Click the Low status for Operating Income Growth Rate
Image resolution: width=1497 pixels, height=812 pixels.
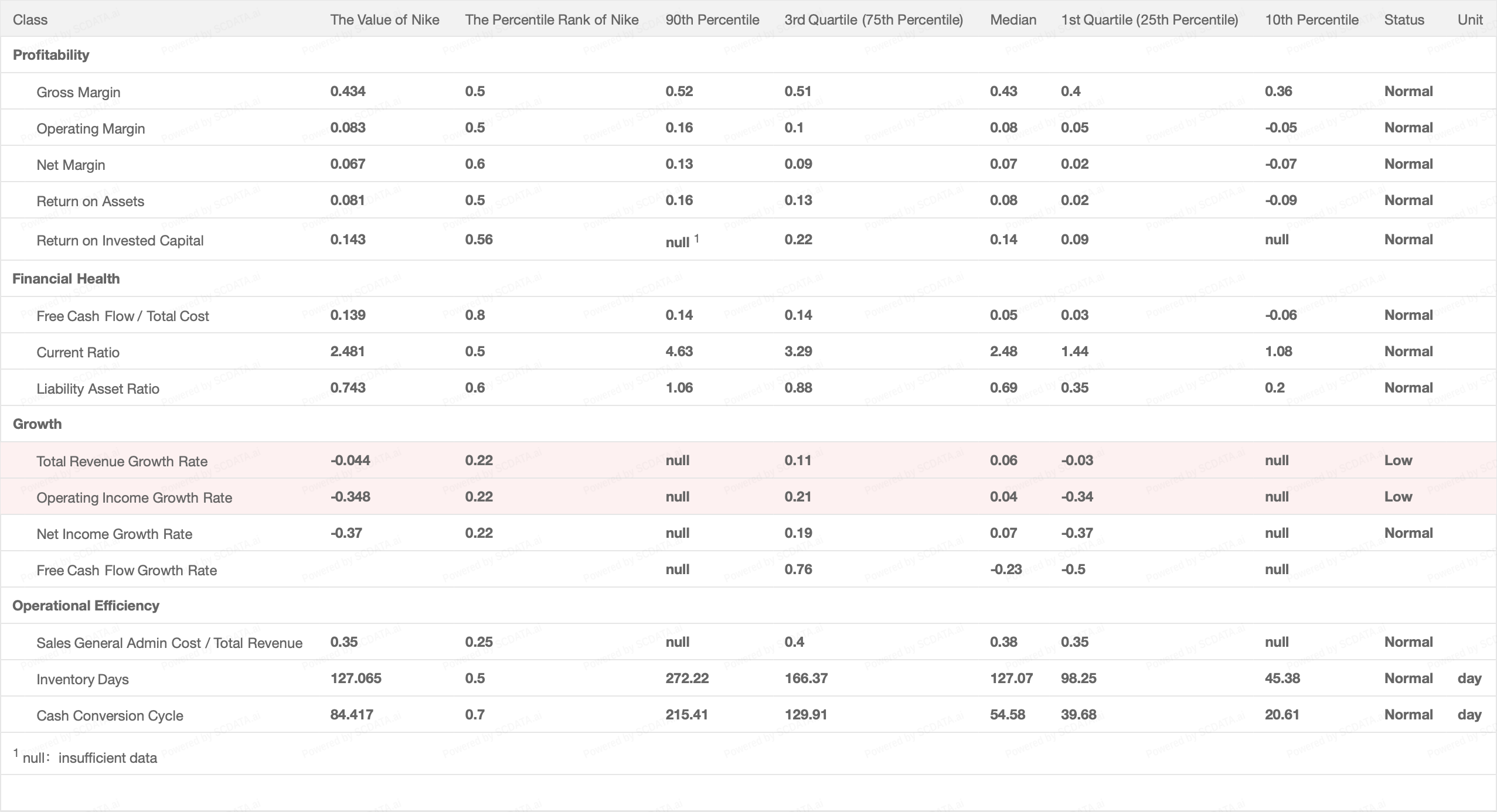tap(1398, 497)
